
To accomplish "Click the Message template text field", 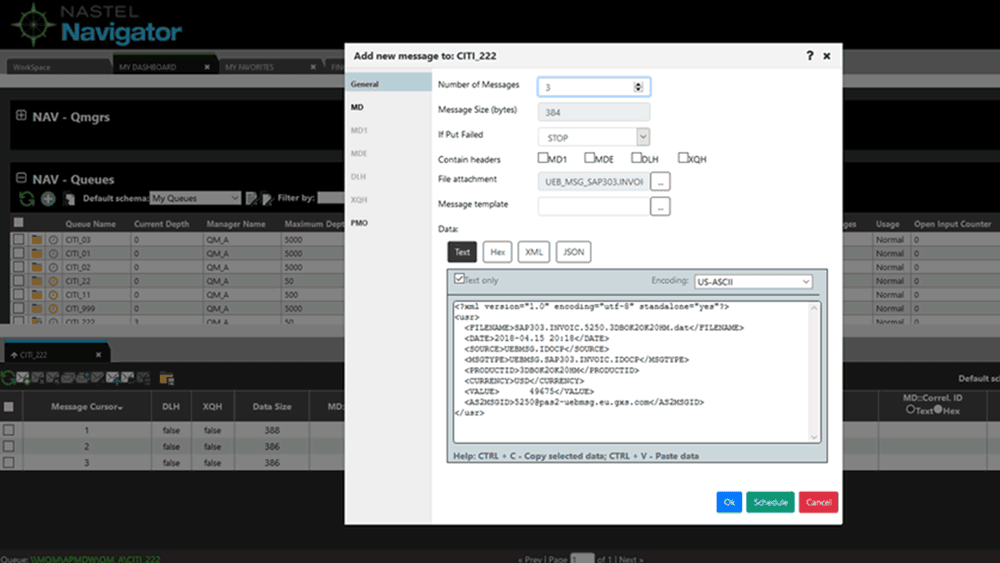I will coord(594,207).
